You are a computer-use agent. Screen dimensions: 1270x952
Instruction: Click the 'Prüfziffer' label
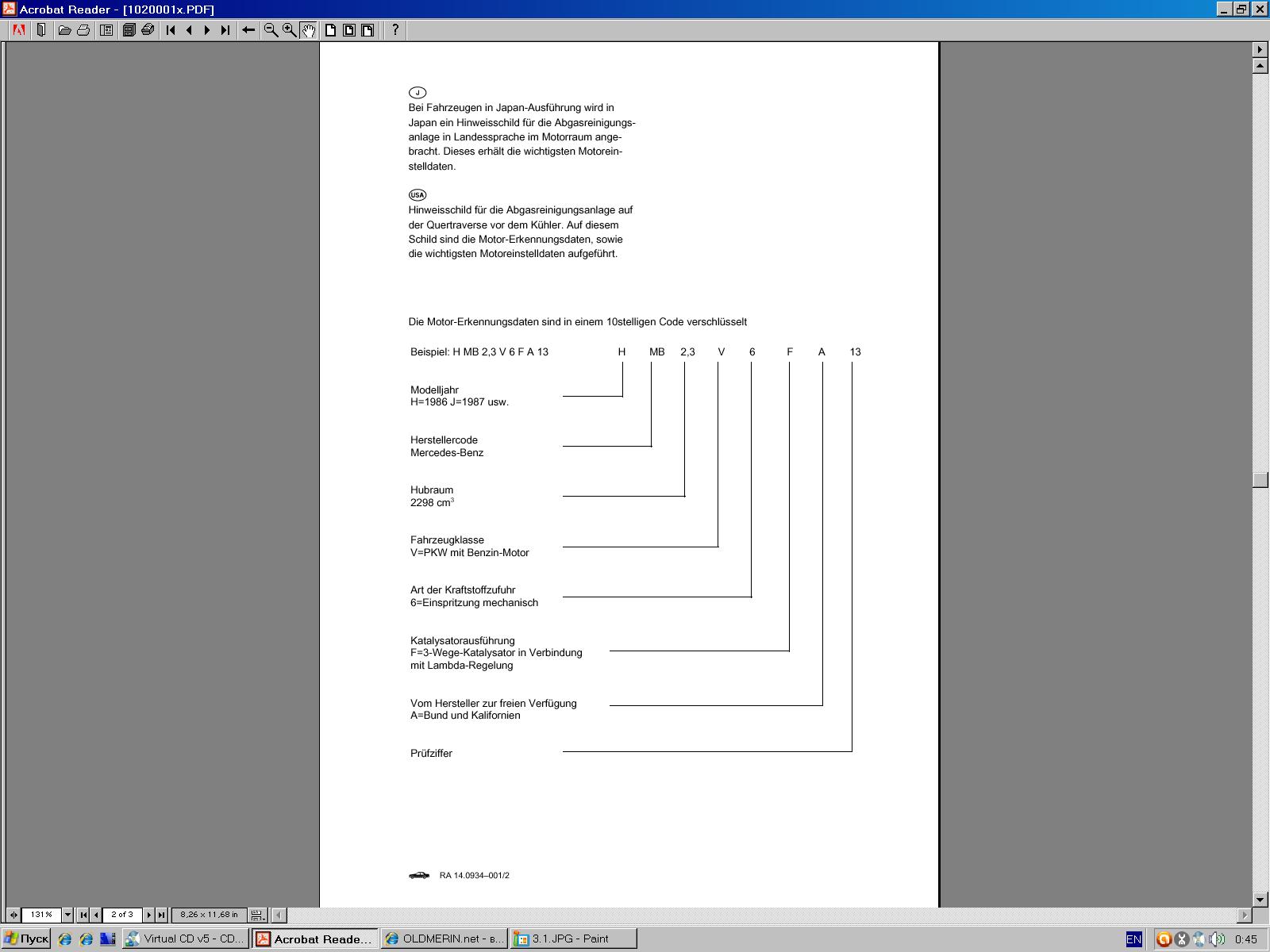coord(431,754)
